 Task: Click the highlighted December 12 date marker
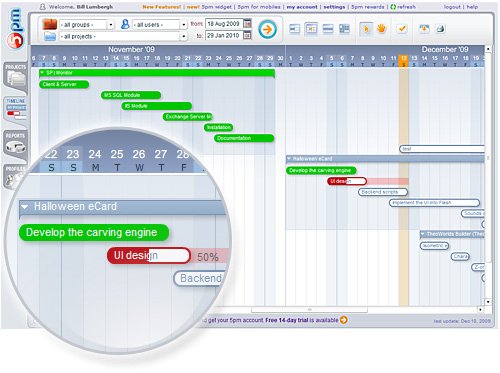(403, 61)
